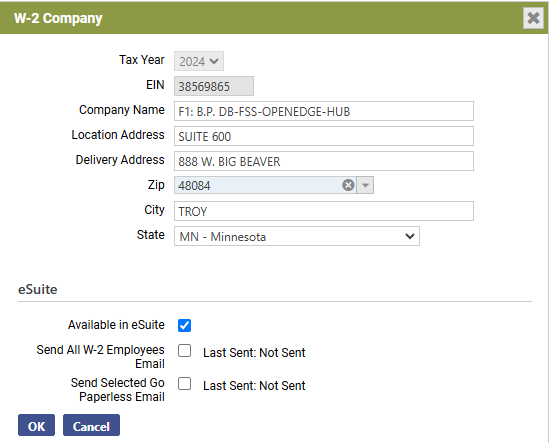This screenshot has width=549, height=443.
Task: Click into the Location Address field
Action: coord(324,136)
